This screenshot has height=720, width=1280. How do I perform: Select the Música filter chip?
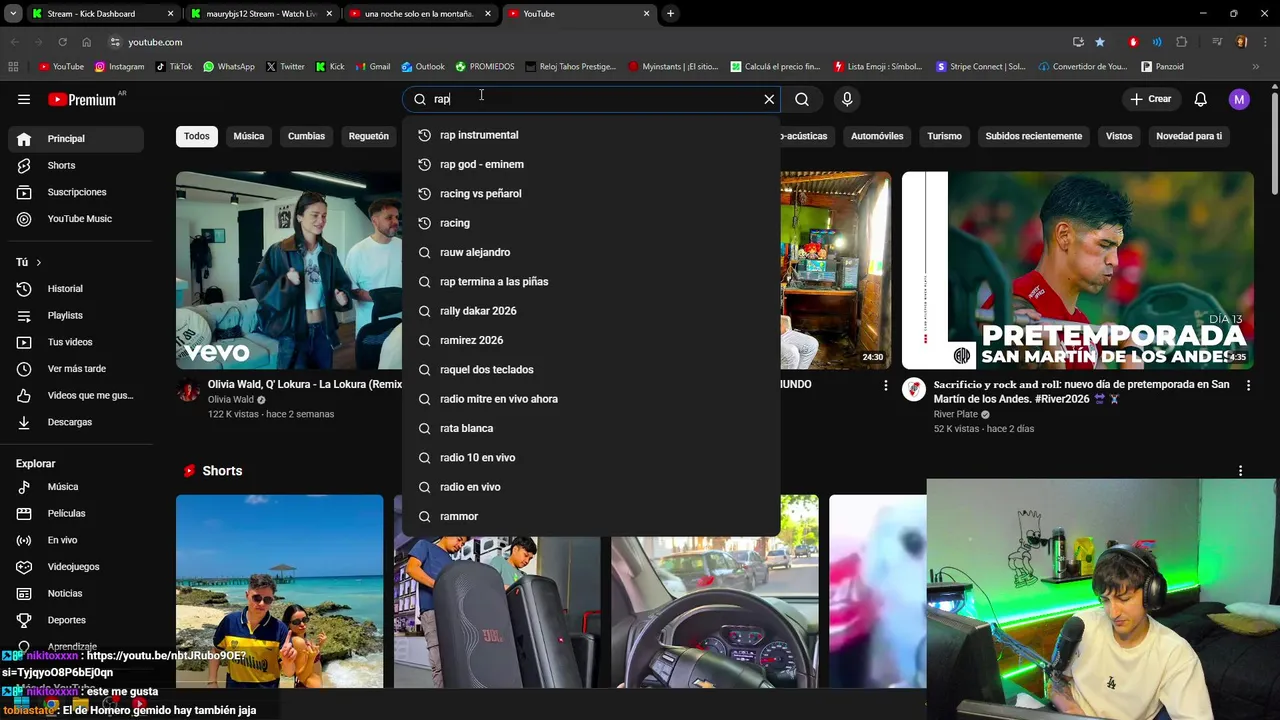pyautogui.click(x=249, y=136)
